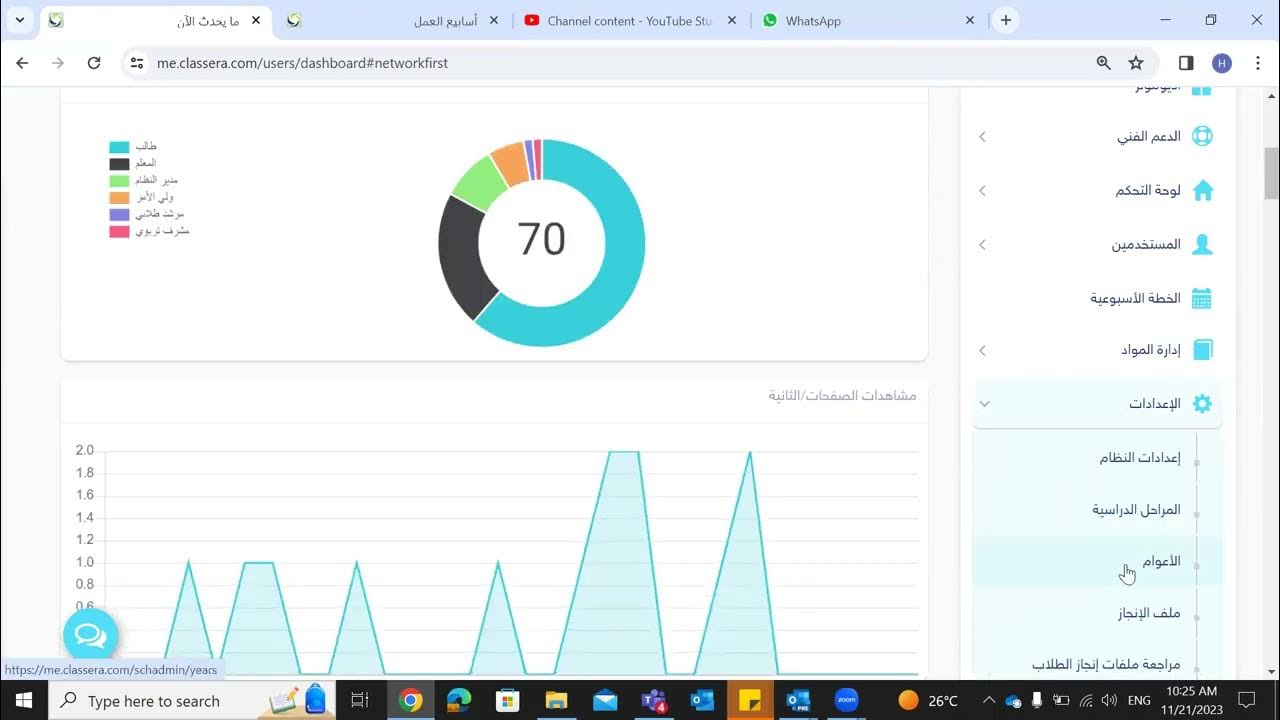Collapse the الإعدادات menu chevron
Screen dimensions: 1280x720
pyautogui.click(x=984, y=404)
